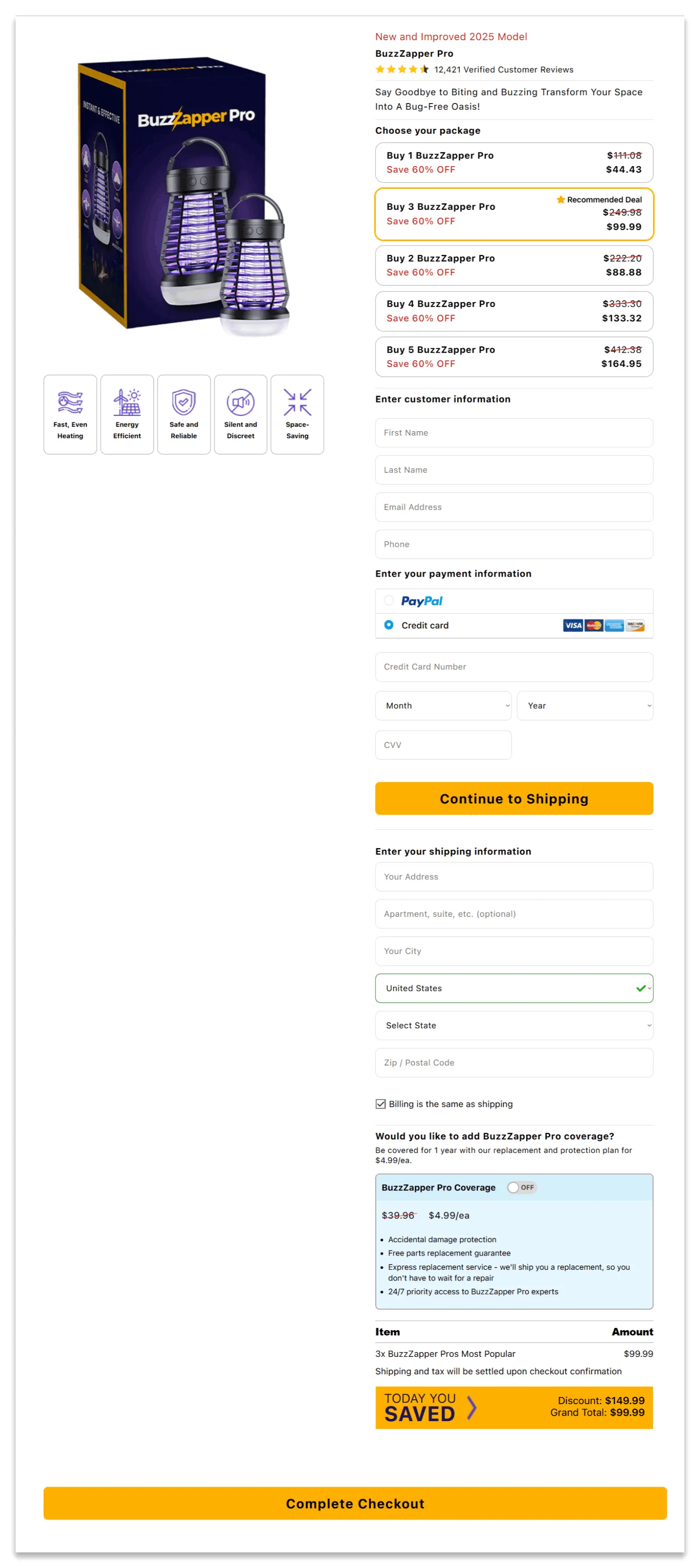
Task: Click the chevron beside TODAY YOU SAVED
Action: point(471,1407)
